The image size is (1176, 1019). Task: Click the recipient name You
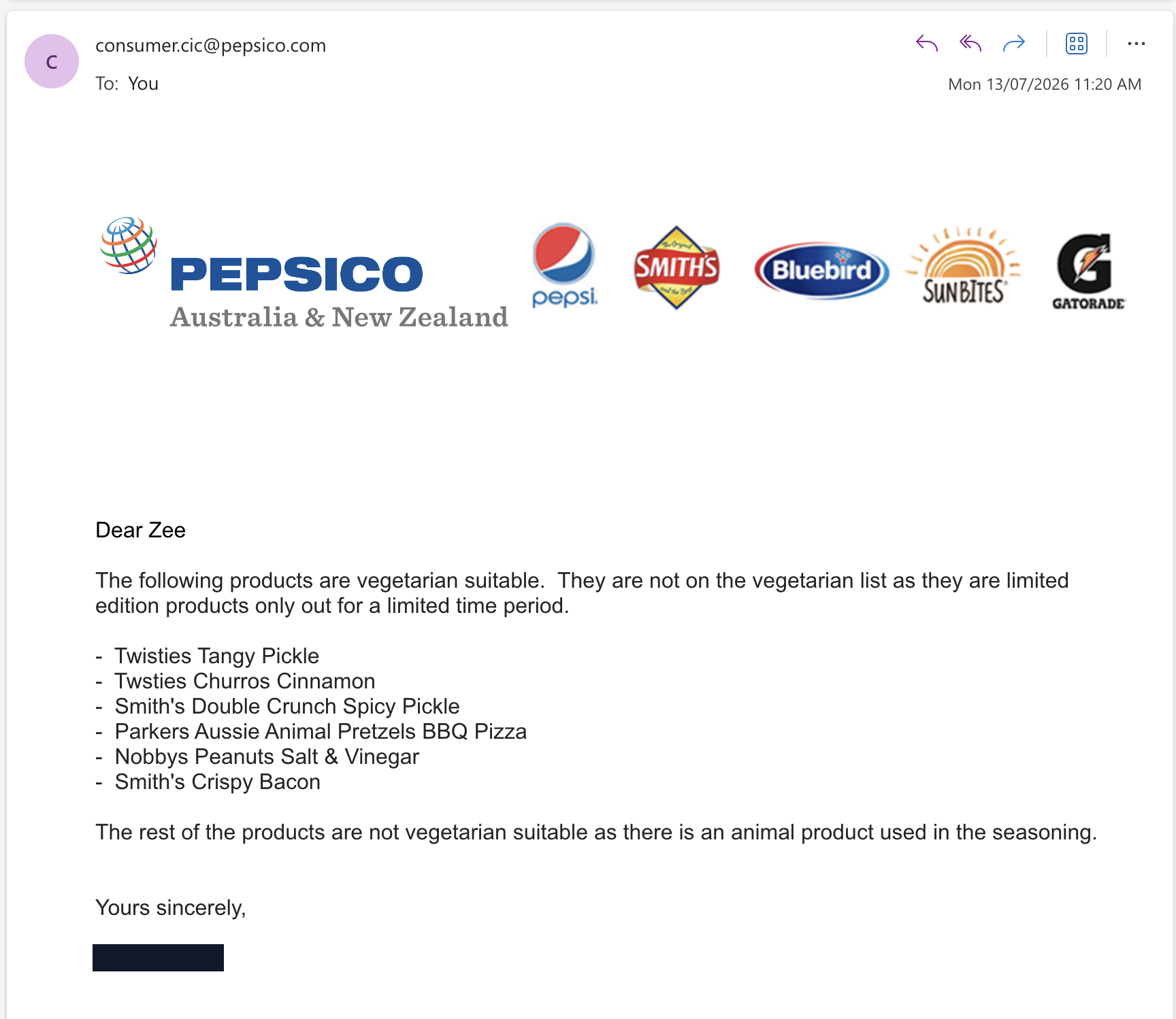[143, 84]
